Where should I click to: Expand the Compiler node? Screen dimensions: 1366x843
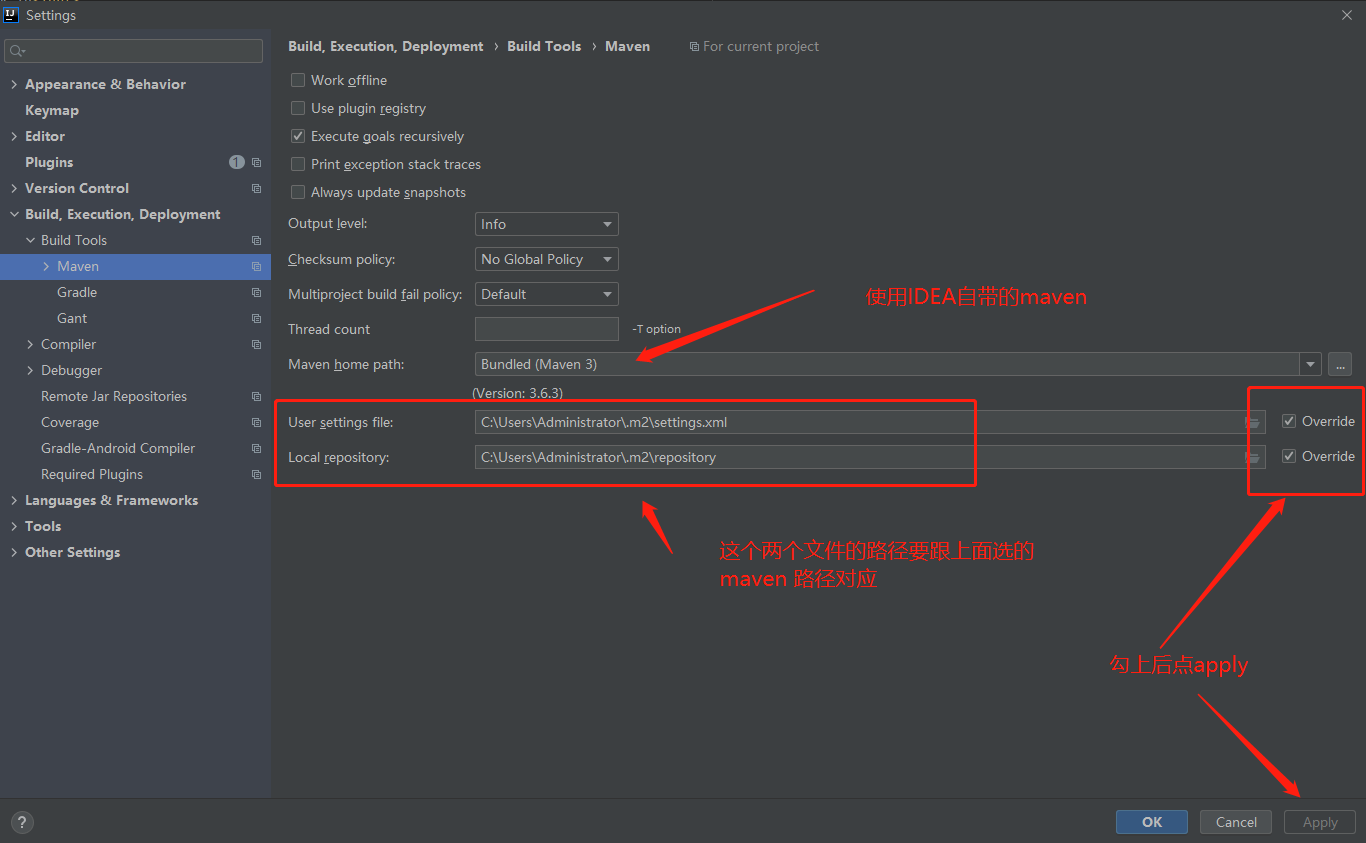click(30, 344)
